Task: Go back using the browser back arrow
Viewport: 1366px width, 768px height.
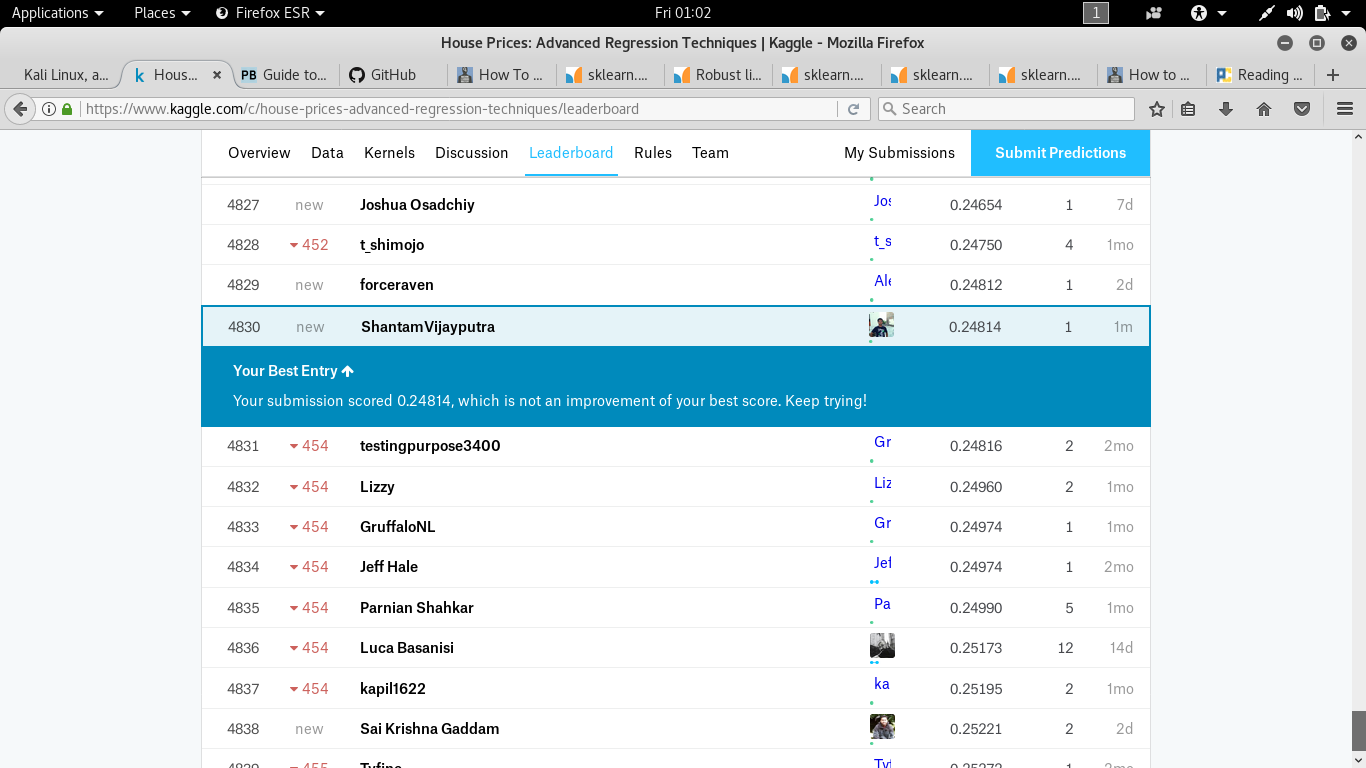Action: [20, 109]
